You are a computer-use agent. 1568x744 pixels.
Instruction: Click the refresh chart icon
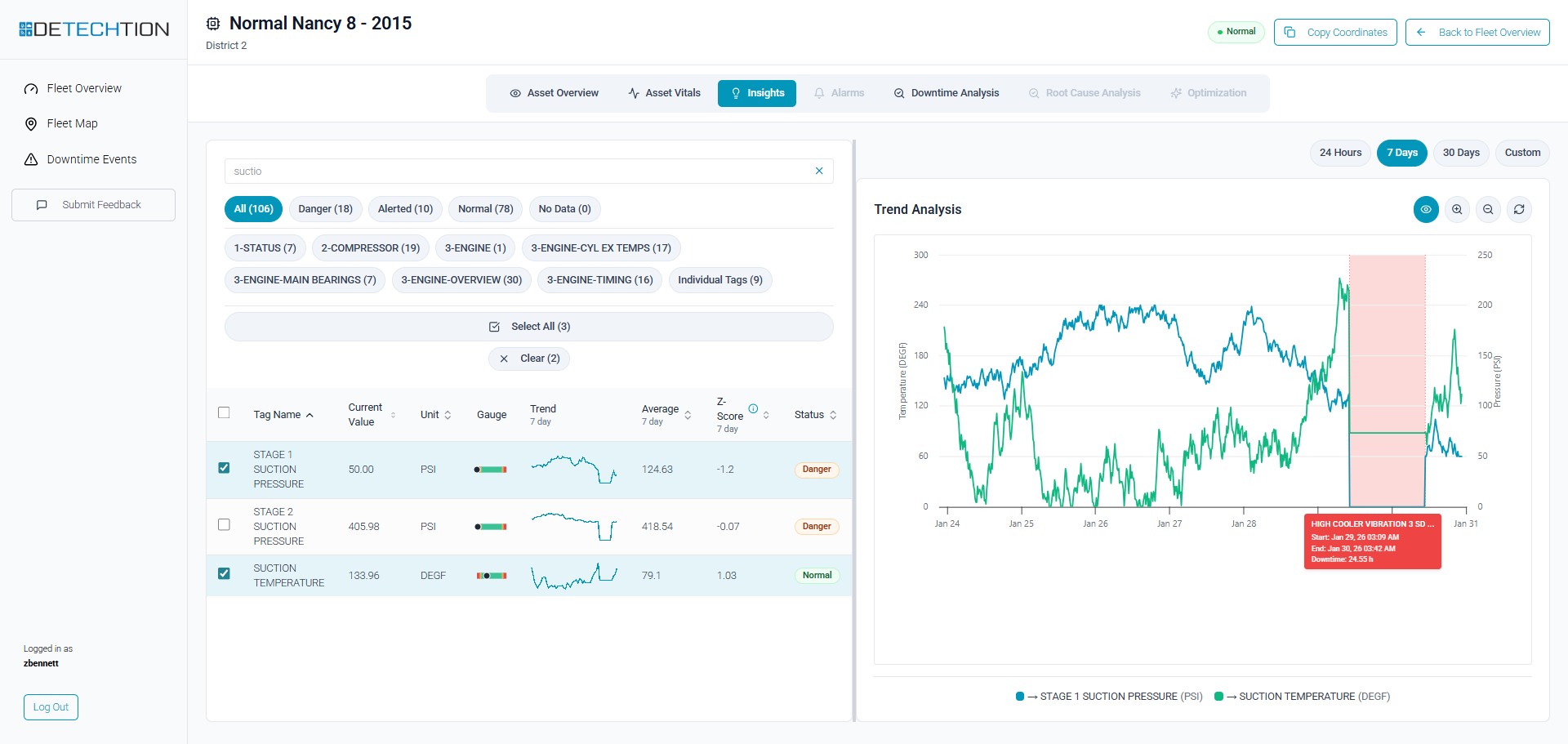tap(1519, 210)
